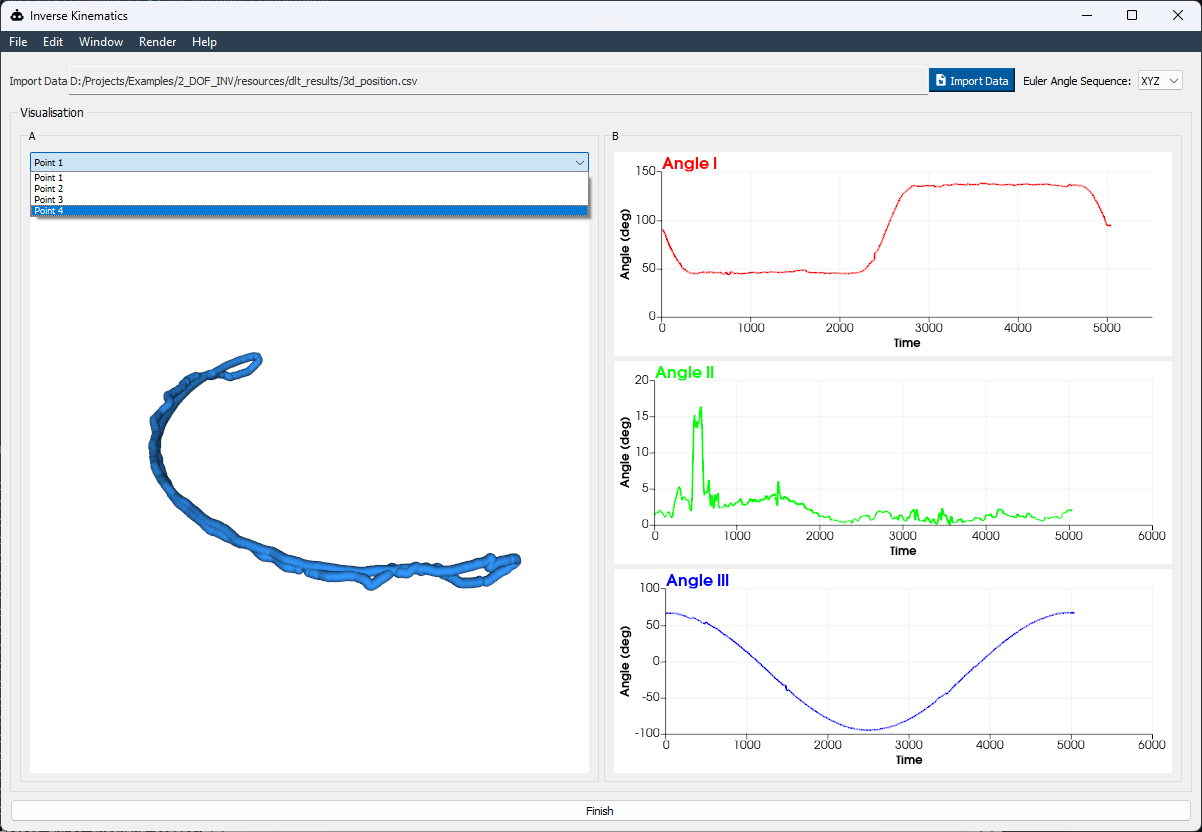Open the Edit menu
Screen dimensions: 1202x832
[52, 42]
